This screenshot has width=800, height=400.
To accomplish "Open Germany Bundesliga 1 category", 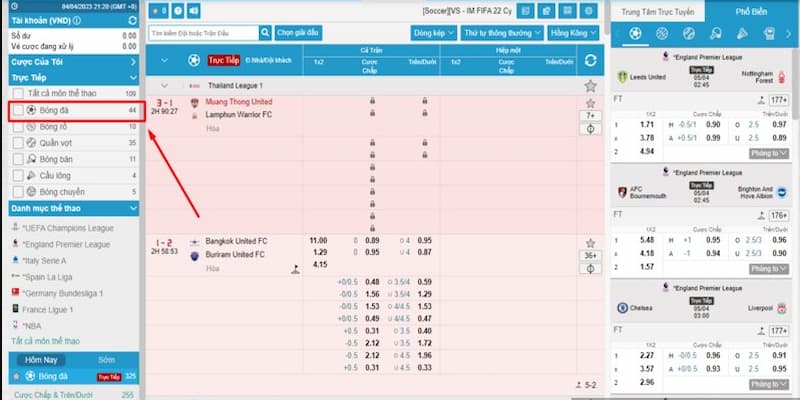I will [63, 293].
